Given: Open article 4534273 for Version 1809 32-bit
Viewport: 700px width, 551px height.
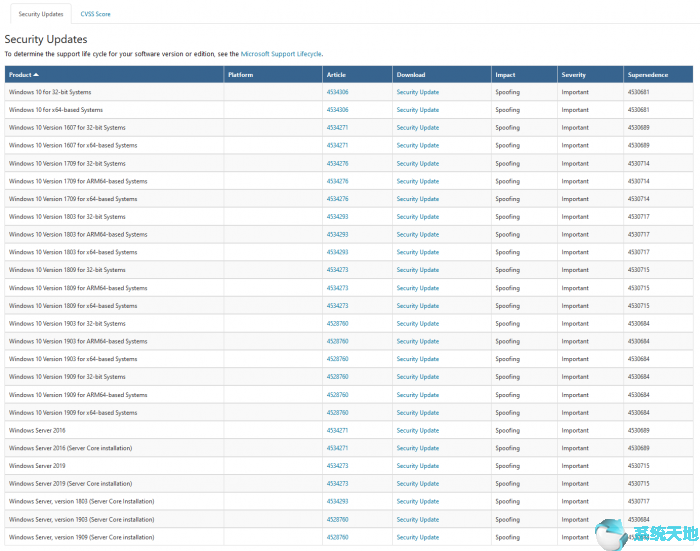Looking at the screenshot, I should point(337,270).
